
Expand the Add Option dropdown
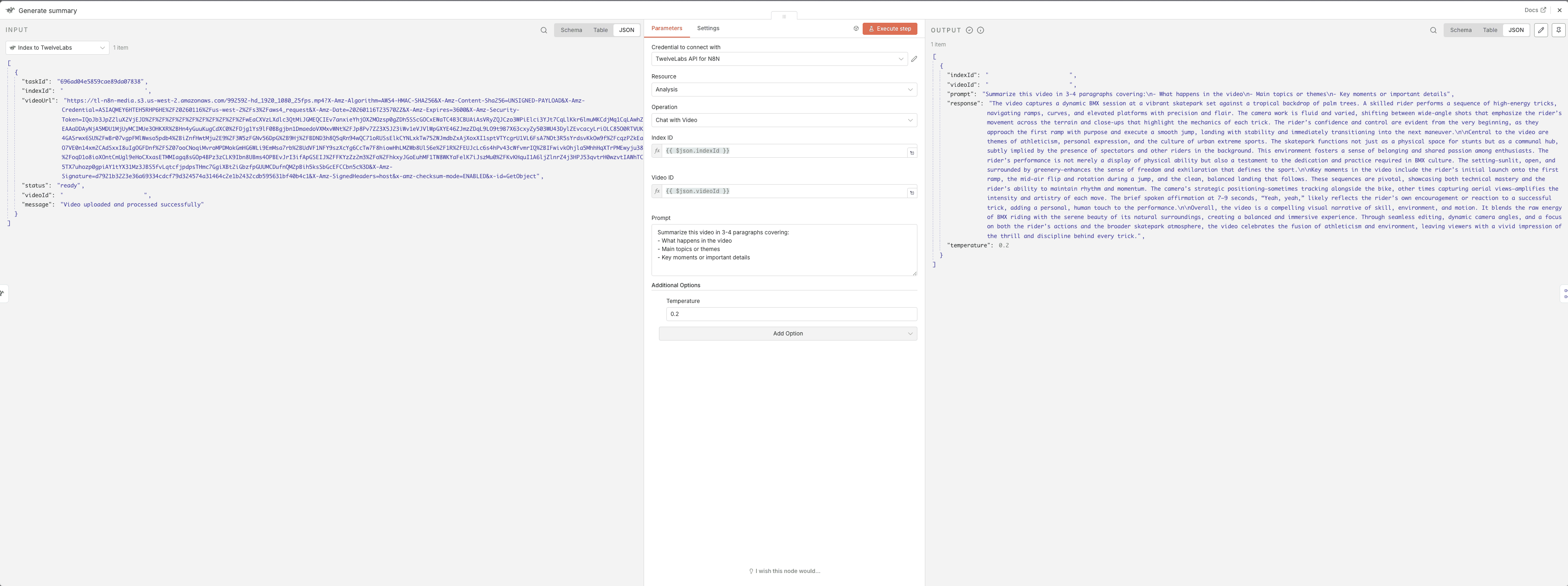pos(787,334)
